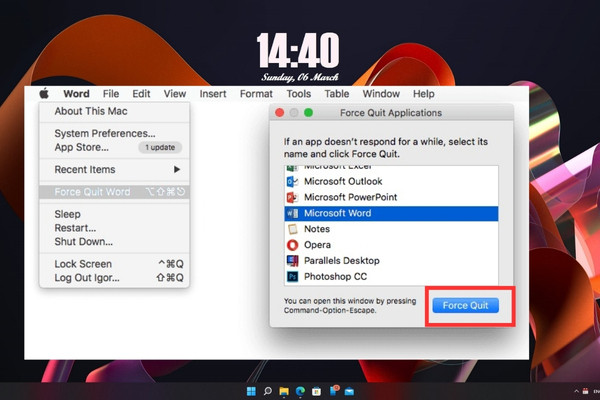The height and width of the screenshot is (400, 600).
Task: Open the Window menu
Action: click(381, 94)
